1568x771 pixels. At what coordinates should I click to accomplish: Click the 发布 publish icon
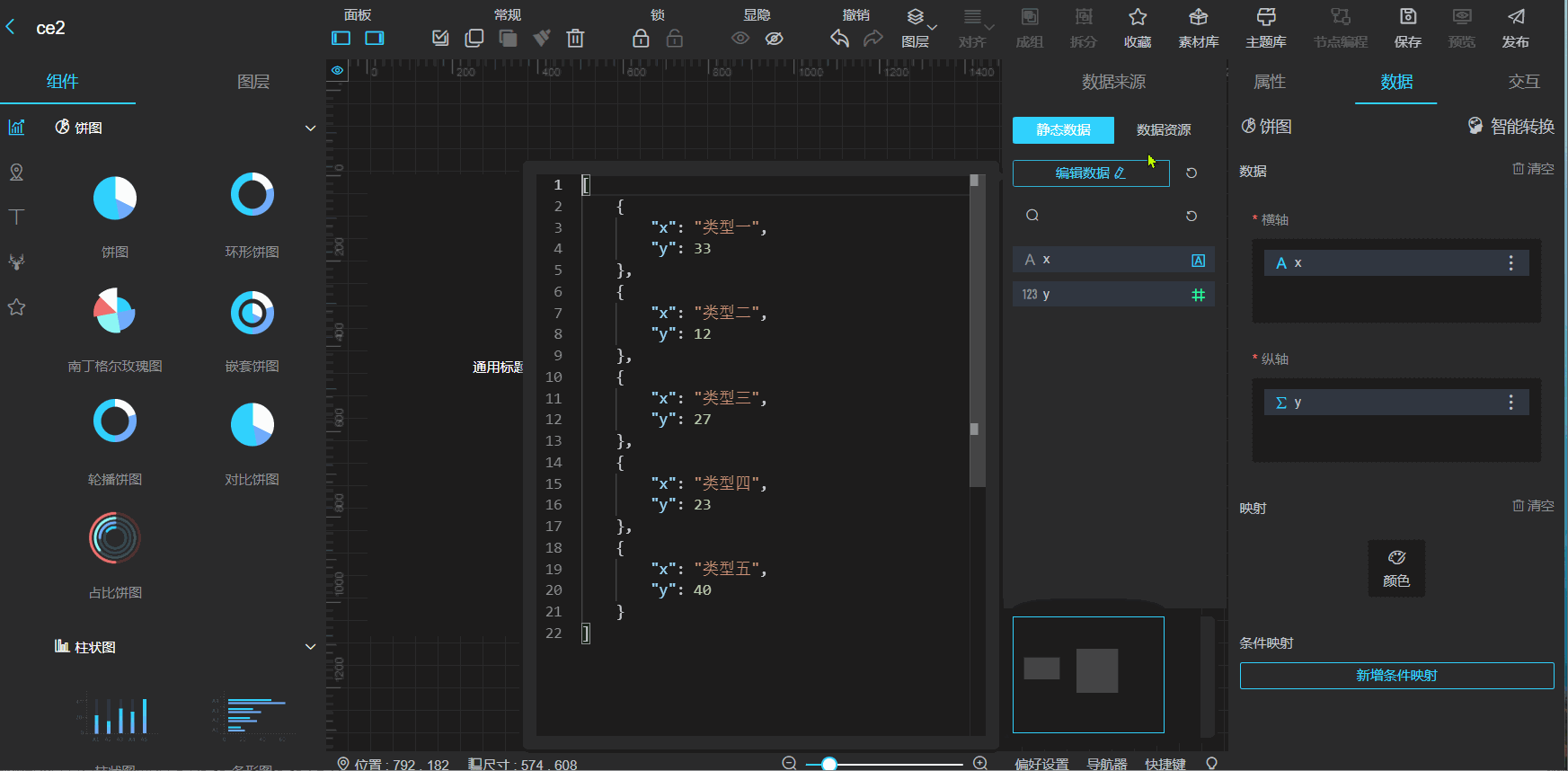pyautogui.click(x=1516, y=27)
